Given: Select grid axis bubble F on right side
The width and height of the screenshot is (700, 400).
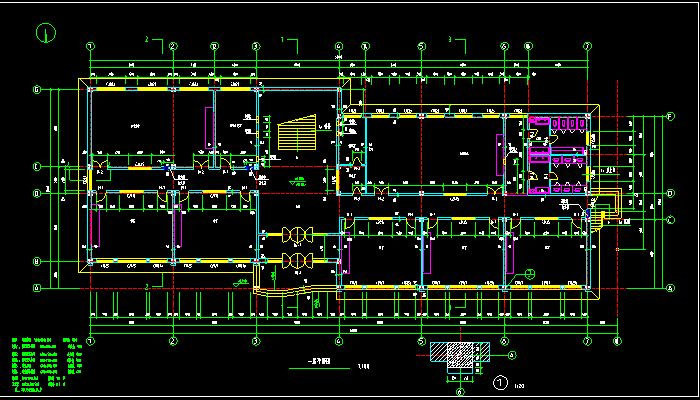Looking at the screenshot, I should coord(670,118).
